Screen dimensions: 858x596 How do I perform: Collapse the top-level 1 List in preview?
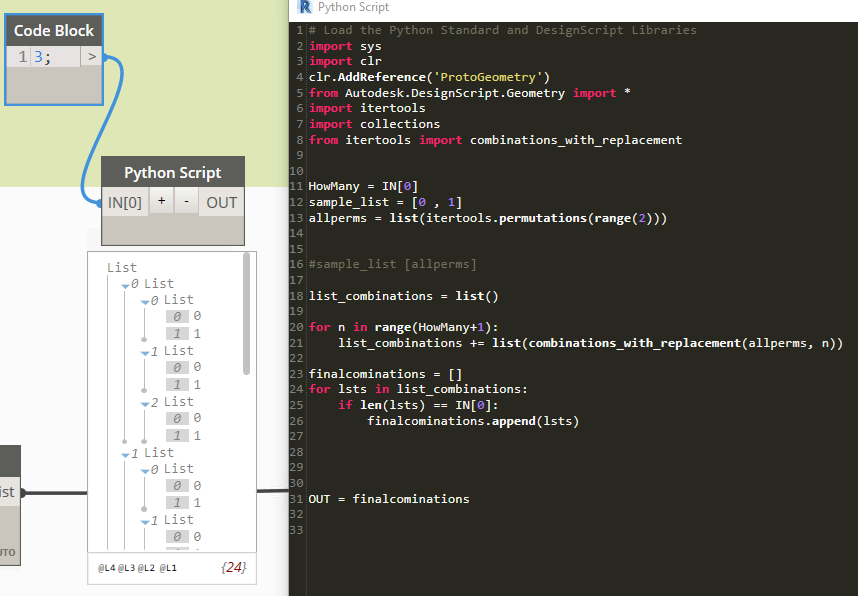click(x=125, y=454)
